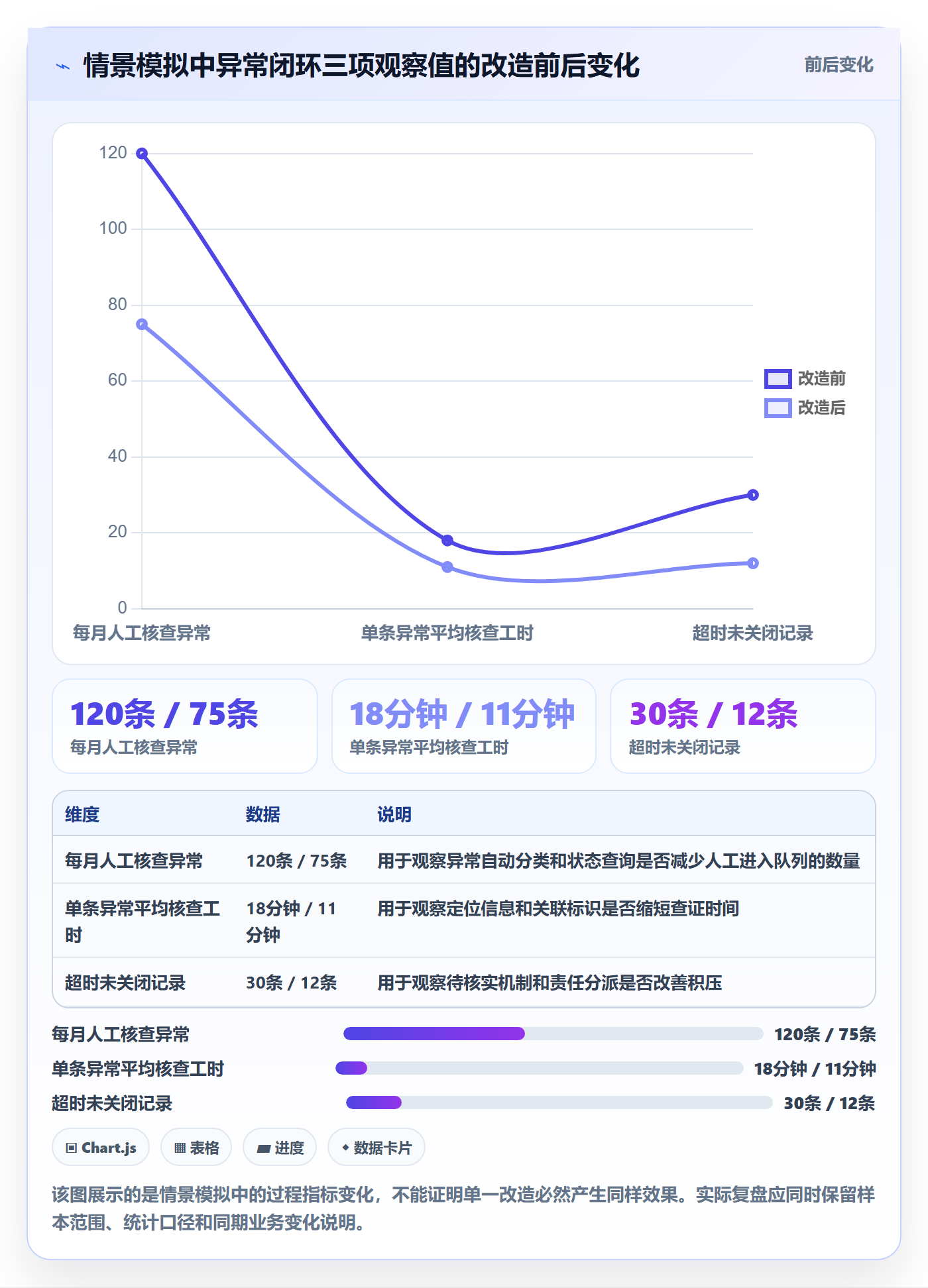Screen dimensions: 928x1288
Task: Click the 18分钟 / 11分钟 value beside progress bar
Action: [815, 1069]
